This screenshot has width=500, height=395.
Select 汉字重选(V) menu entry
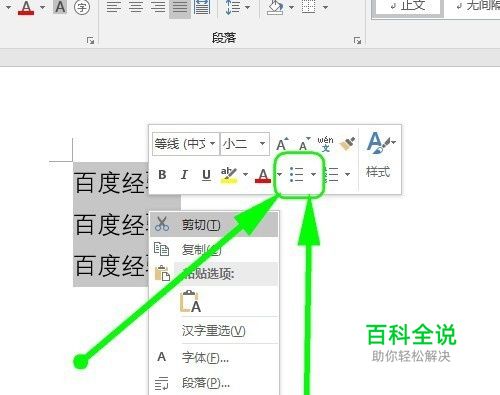point(214,331)
